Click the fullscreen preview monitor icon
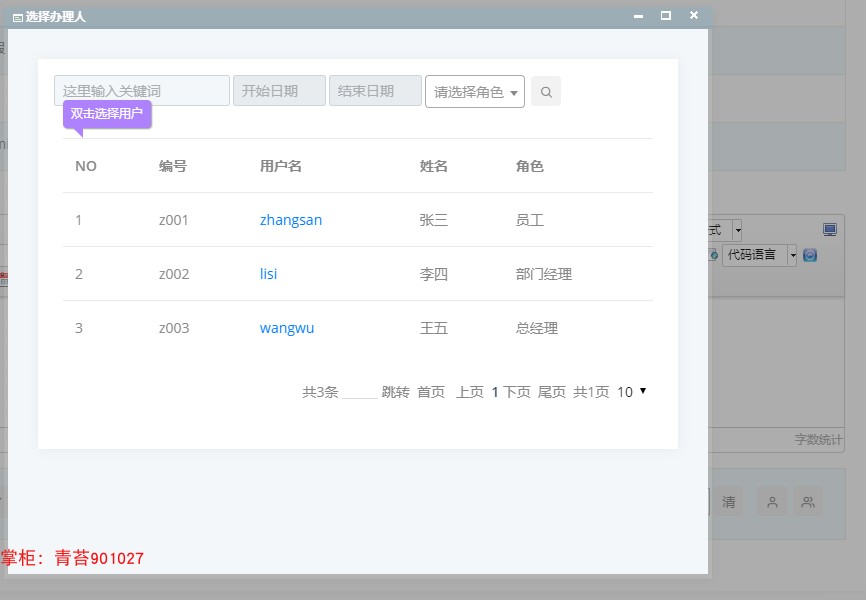 pyautogui.click(x=828, y=229)
